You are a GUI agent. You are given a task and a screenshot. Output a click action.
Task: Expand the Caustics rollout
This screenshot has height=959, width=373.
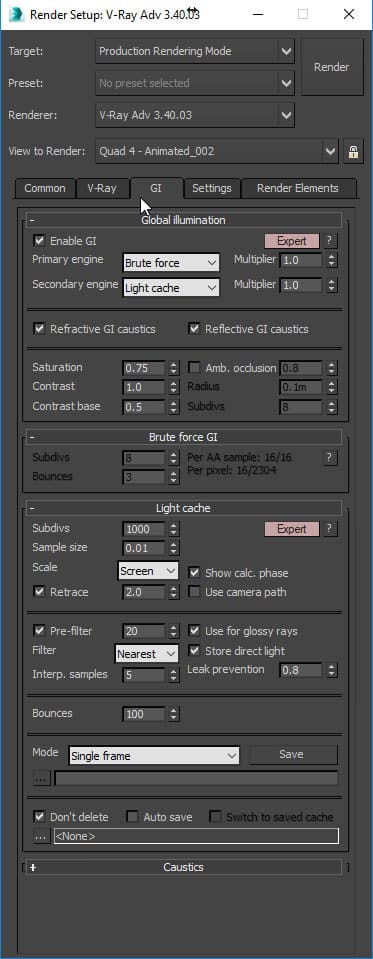tap(183, 867)
